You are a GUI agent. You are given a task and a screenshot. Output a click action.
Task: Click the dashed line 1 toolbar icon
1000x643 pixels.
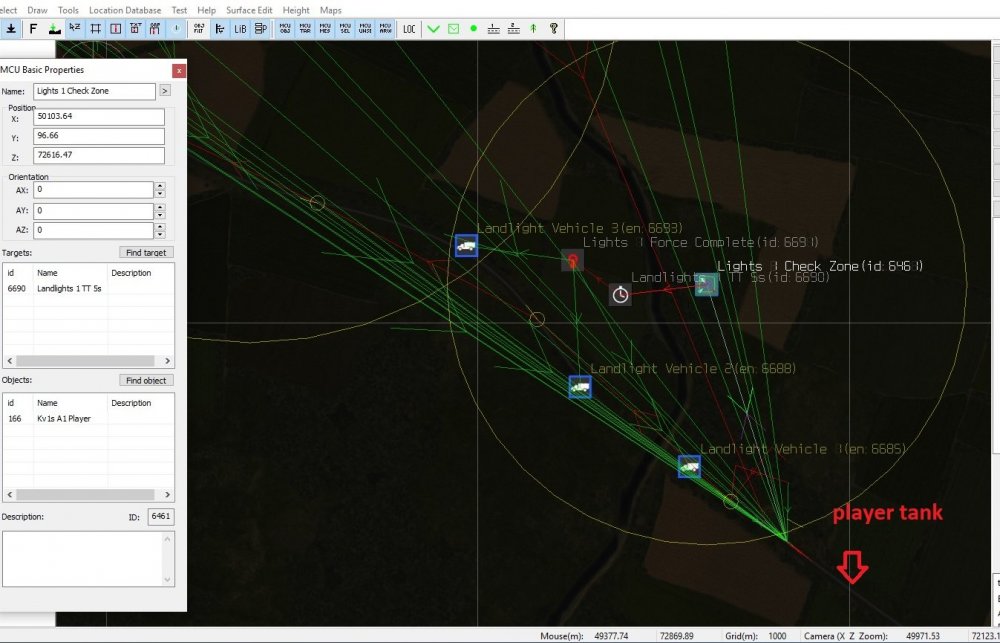(494, 29)
